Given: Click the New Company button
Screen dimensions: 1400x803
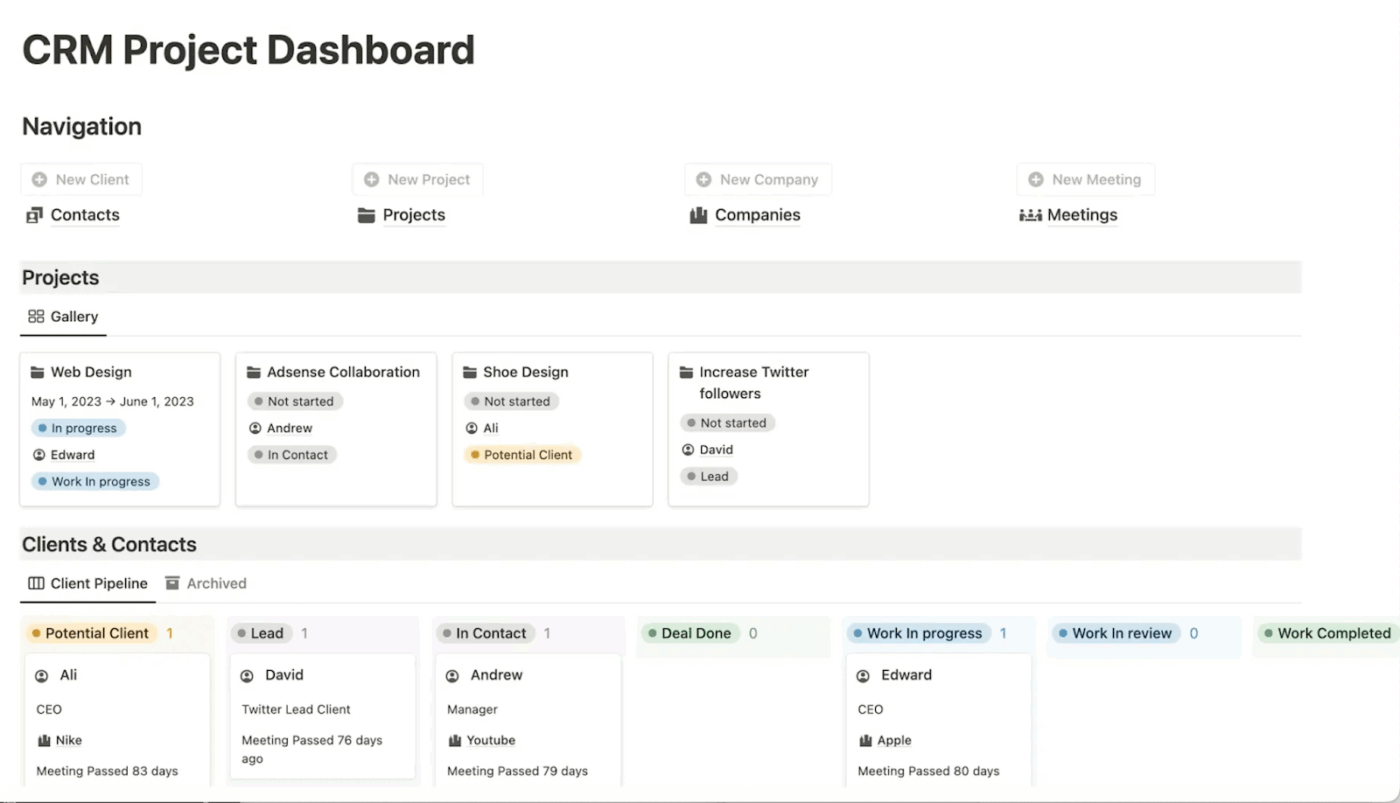Looking at the screenshot, I should click(758, 179).
